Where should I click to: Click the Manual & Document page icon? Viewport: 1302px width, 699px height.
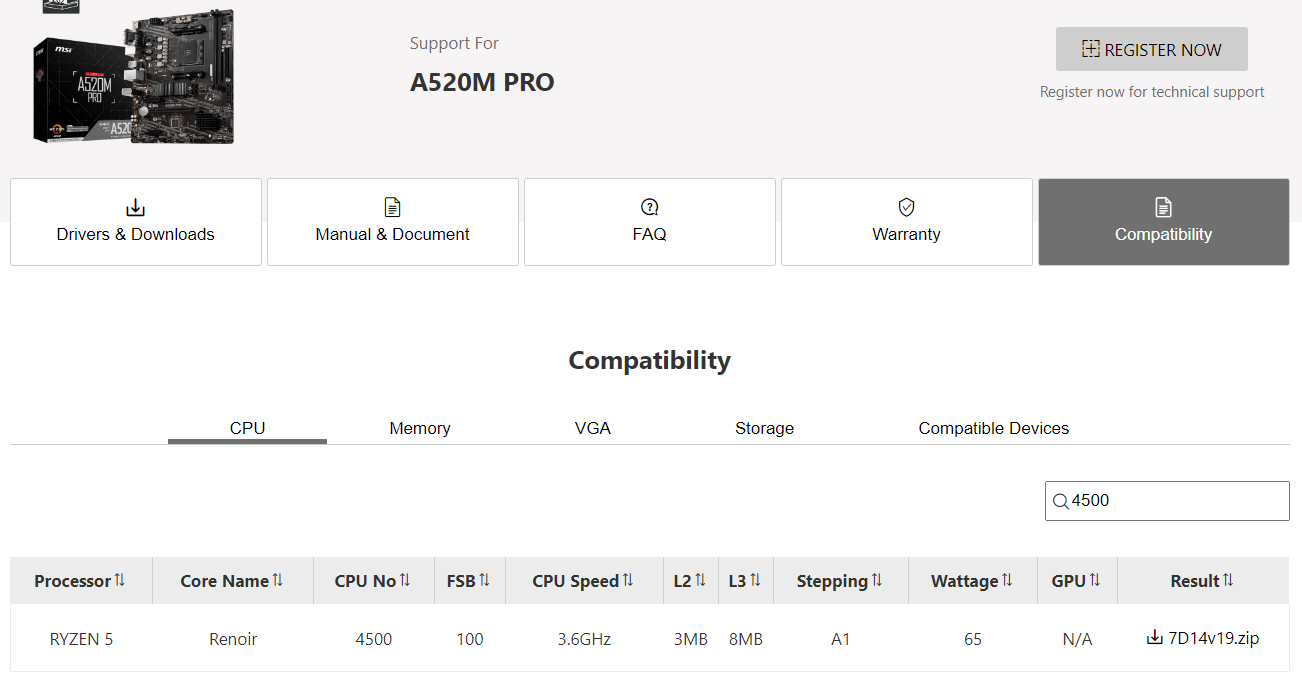392,208
